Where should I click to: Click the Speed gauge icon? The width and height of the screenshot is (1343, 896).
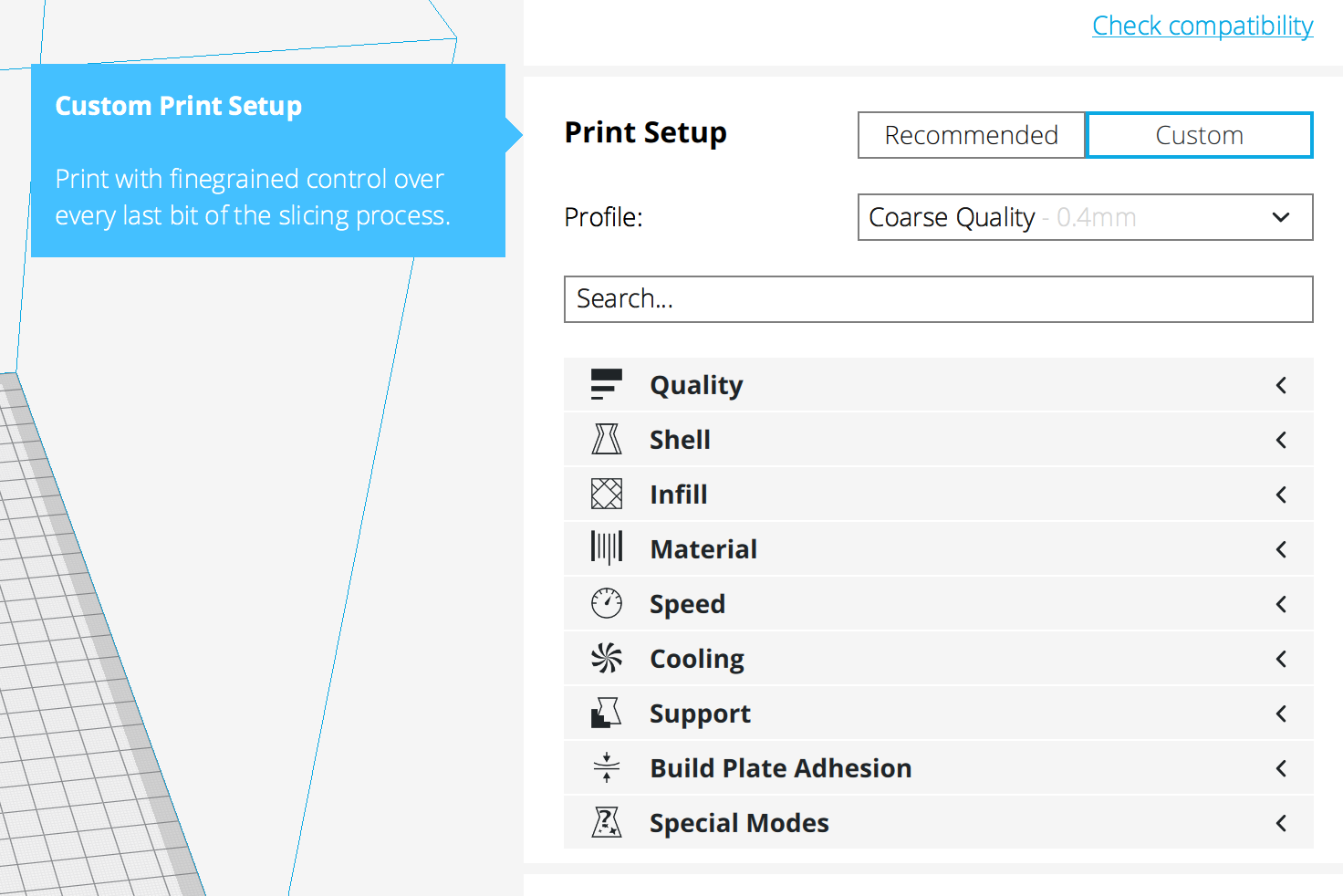pyautogui.click(x=606, y=603)
